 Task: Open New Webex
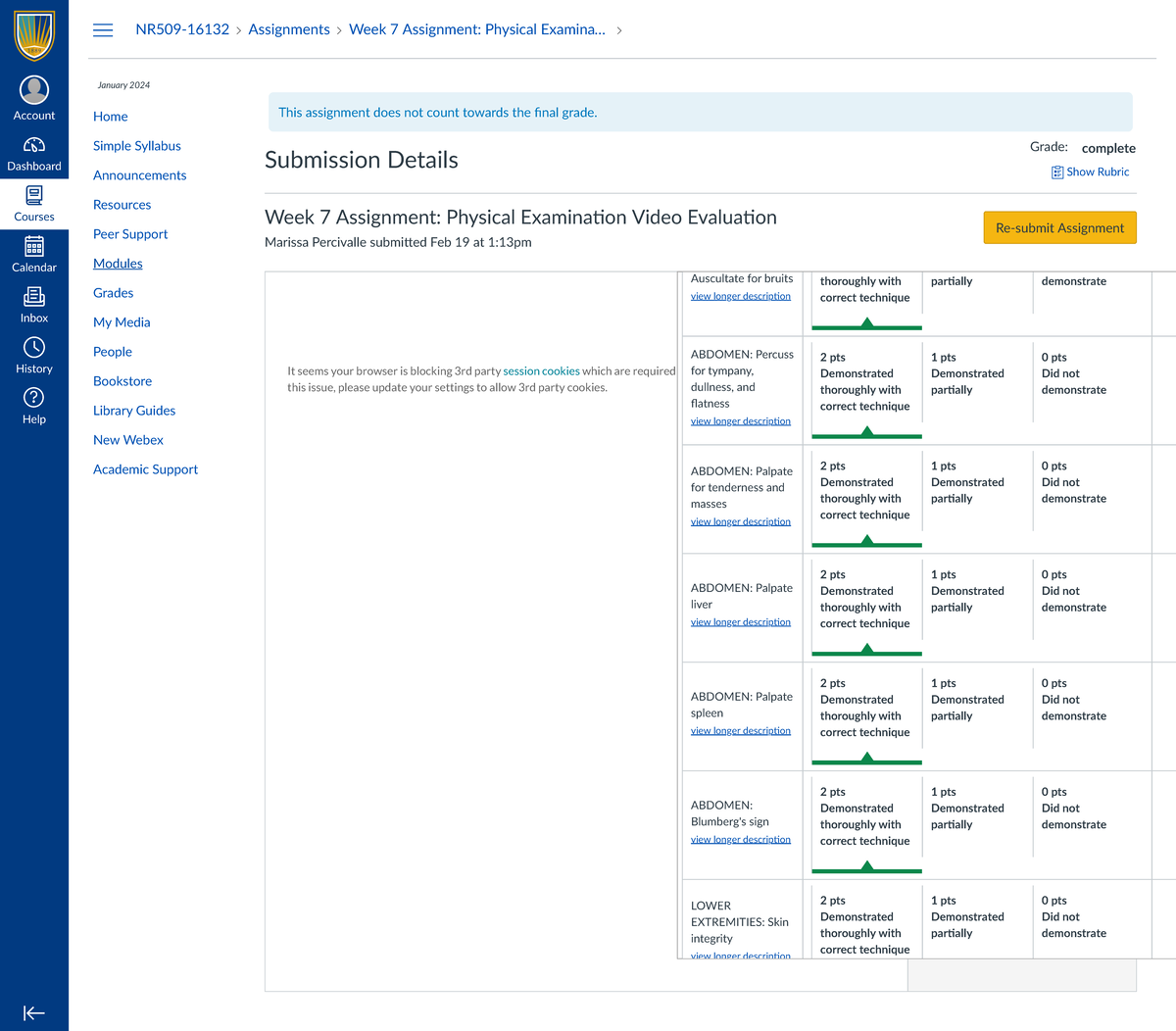[128, 440]
